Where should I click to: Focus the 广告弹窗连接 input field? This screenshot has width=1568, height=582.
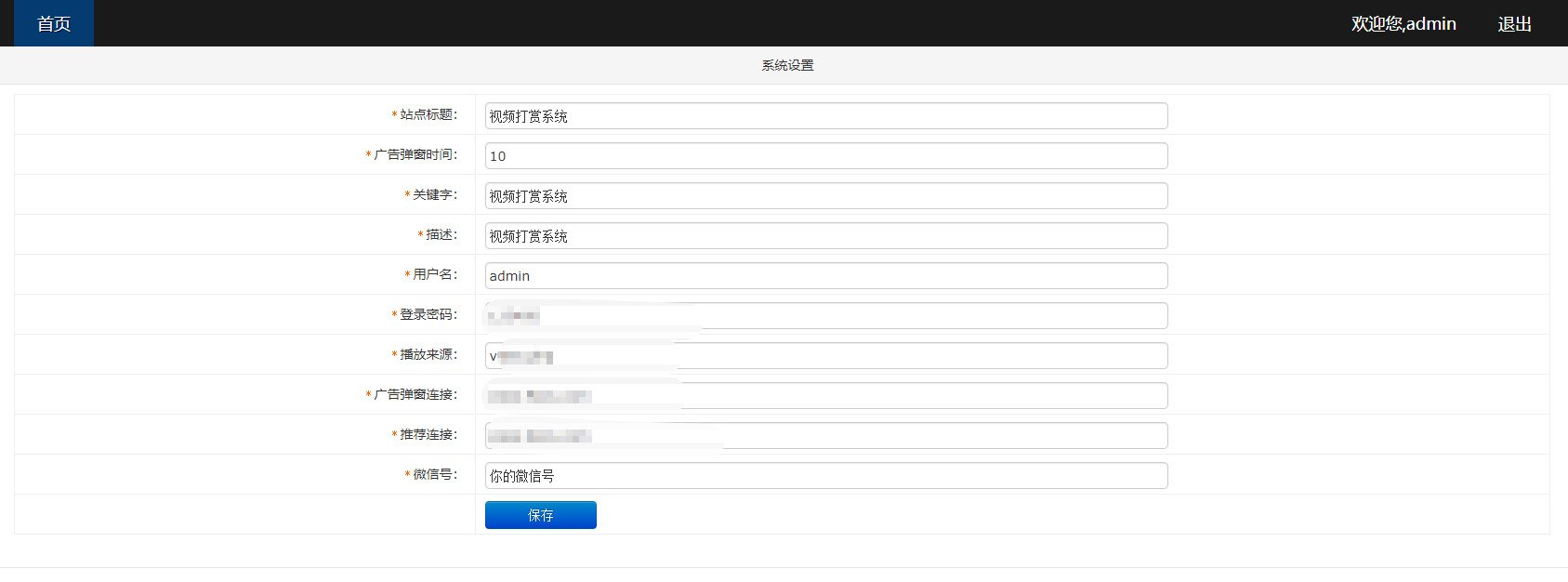coord(826,396)
